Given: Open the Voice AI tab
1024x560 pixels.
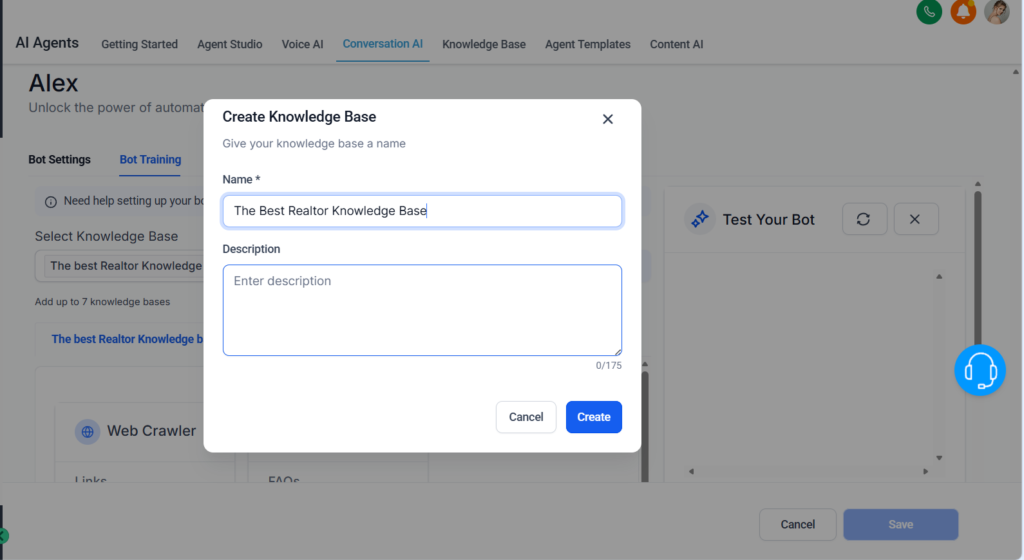Looking at the screenshot, I should (302, 44).
